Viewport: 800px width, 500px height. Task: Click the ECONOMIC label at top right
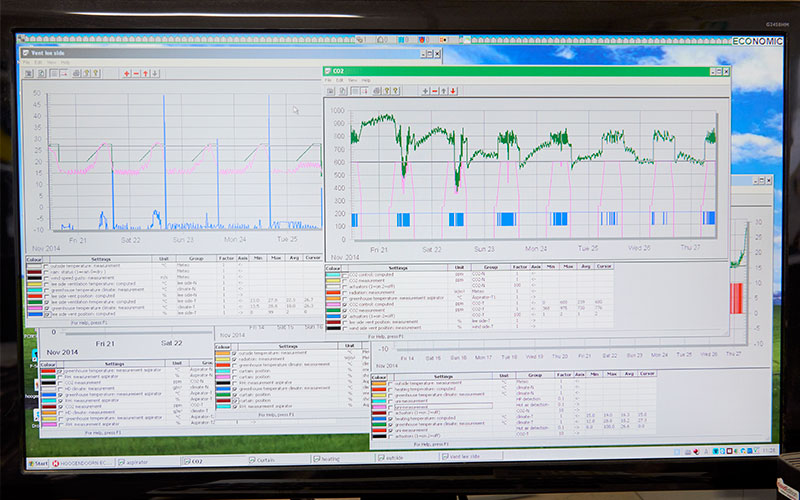coord(757,41)
